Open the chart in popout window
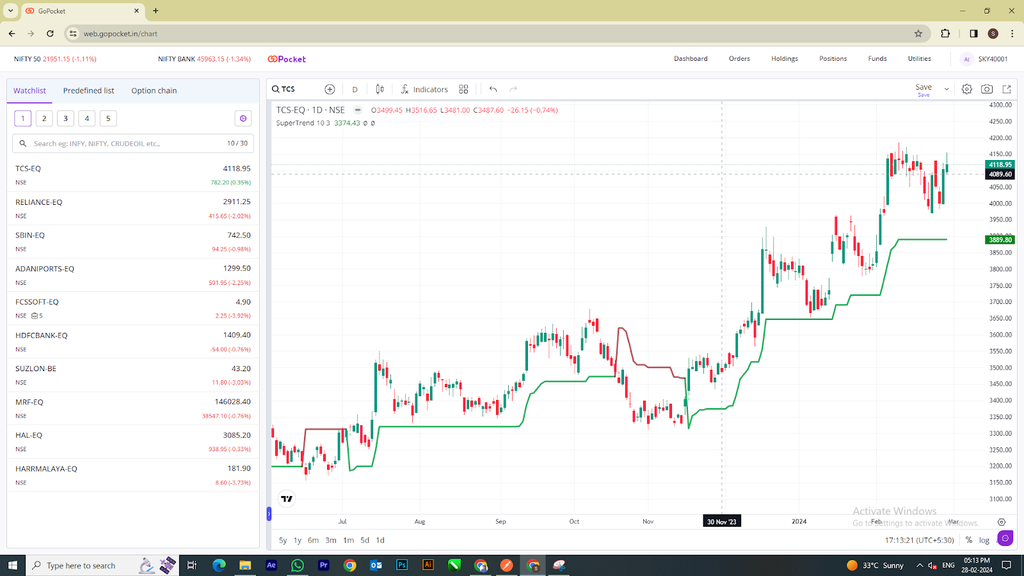Screen dimensions: 1024x576 coord(1006,89)
